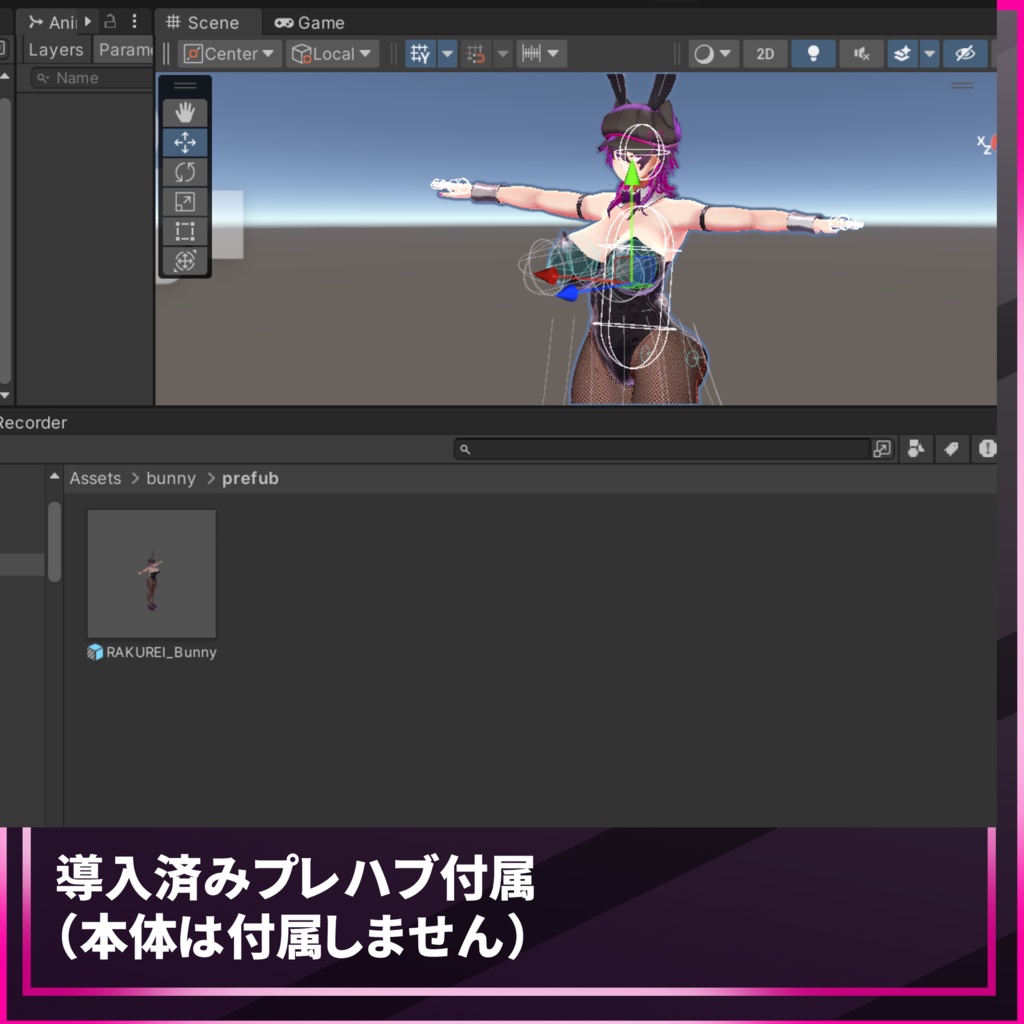Image resolution: width=1024 pixels, height=1024 pixels.
Task: Mute scene audio
Action: tap(861, 53)
